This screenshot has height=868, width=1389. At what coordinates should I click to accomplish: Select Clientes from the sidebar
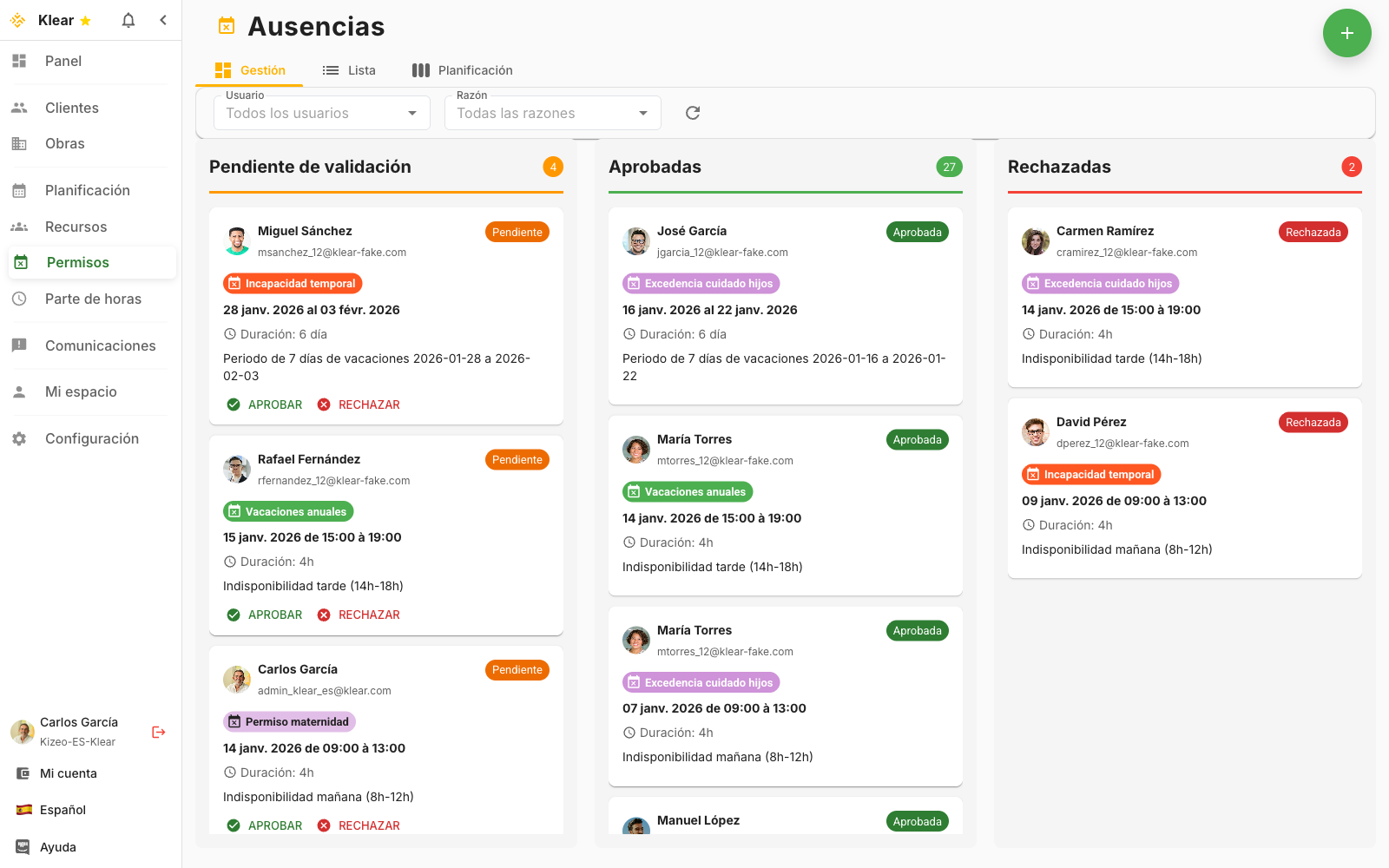tap(71, 107)
